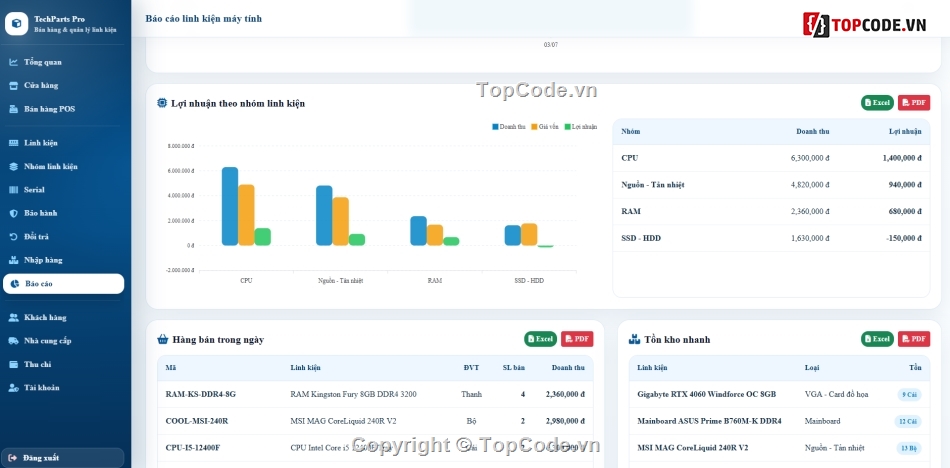Click Mainboard ASUS Prime B760M-K DDR4
Image resolution: width=950 pixels, height=468 pixels.
click(709, 421)
